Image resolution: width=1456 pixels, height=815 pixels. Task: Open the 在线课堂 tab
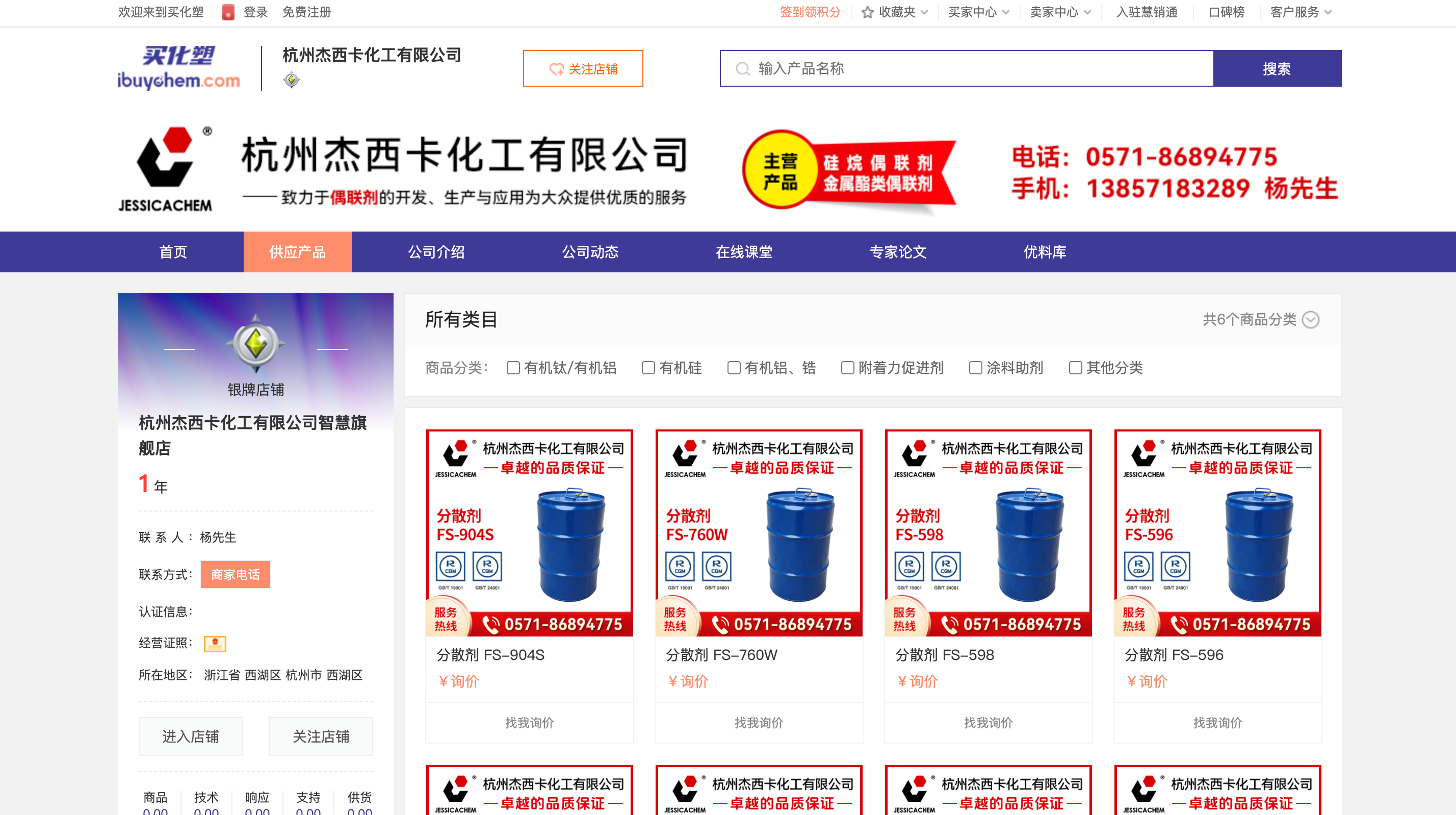744,251
